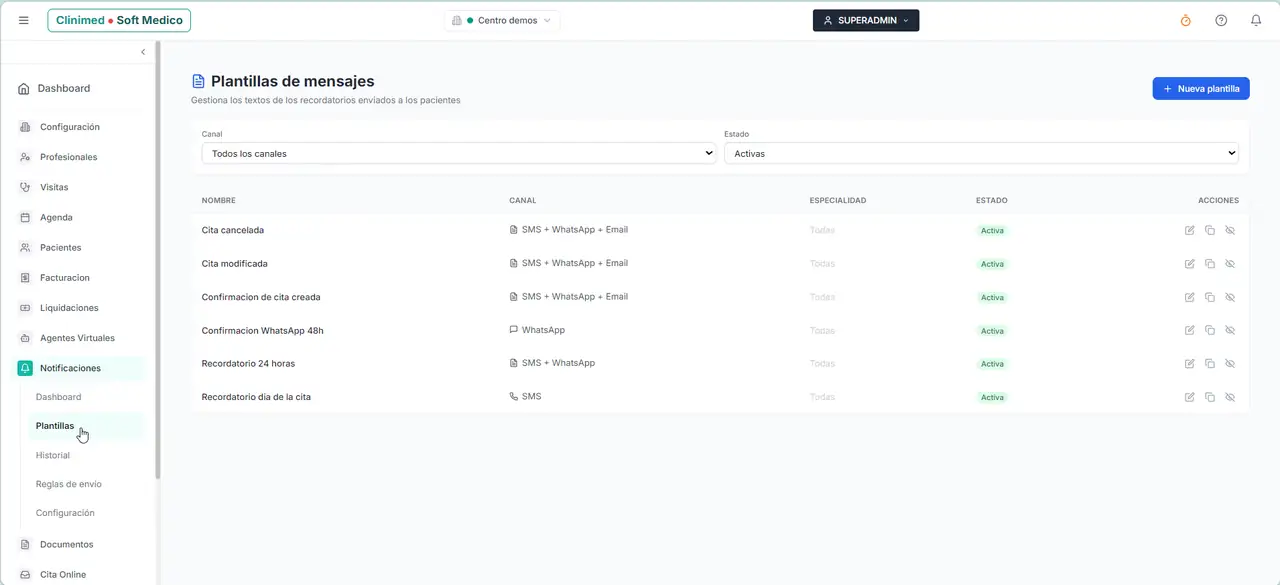This screenshot has height=585, width=1280.
Task: Click the Clinimed Soft Medico logo
Action: click(x=119, y=20)
